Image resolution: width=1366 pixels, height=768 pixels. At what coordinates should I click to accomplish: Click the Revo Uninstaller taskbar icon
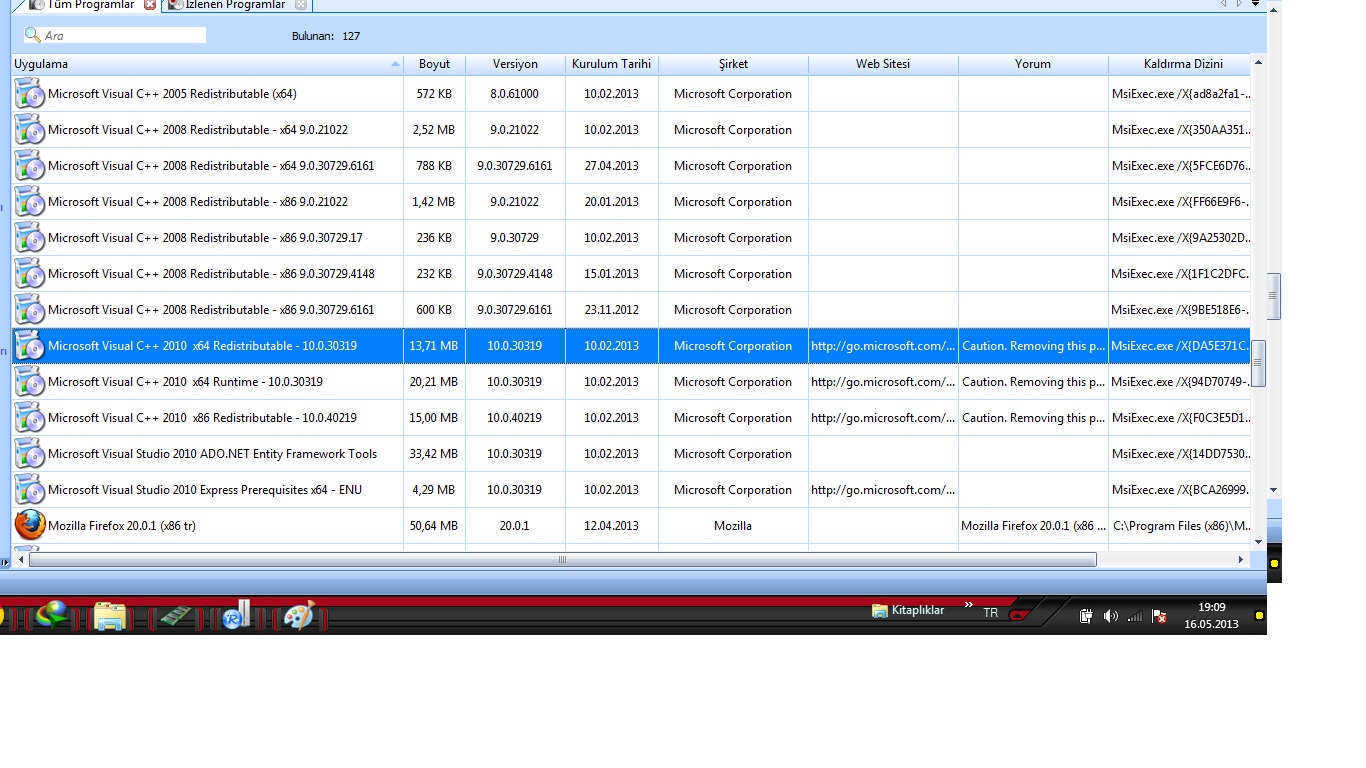point(237,615)
